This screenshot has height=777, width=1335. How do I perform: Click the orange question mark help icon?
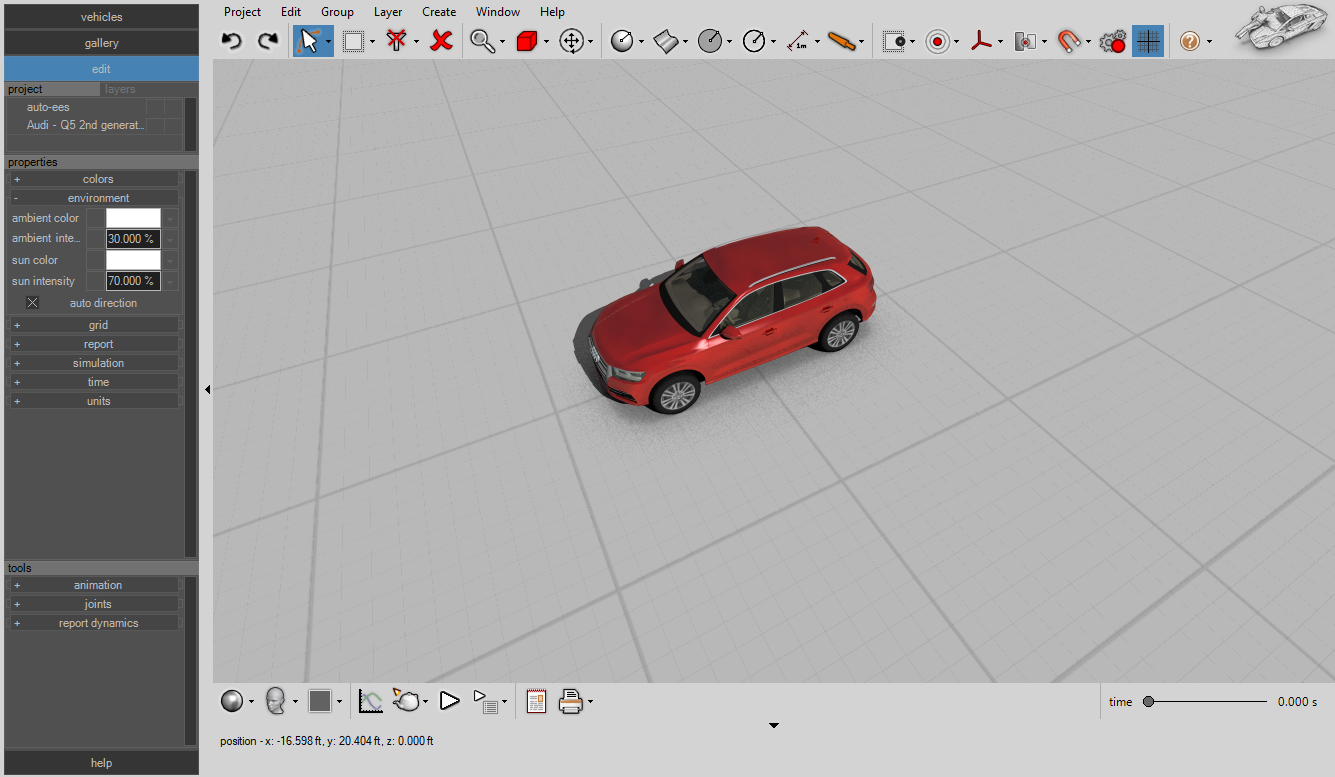click(1190, 41)
